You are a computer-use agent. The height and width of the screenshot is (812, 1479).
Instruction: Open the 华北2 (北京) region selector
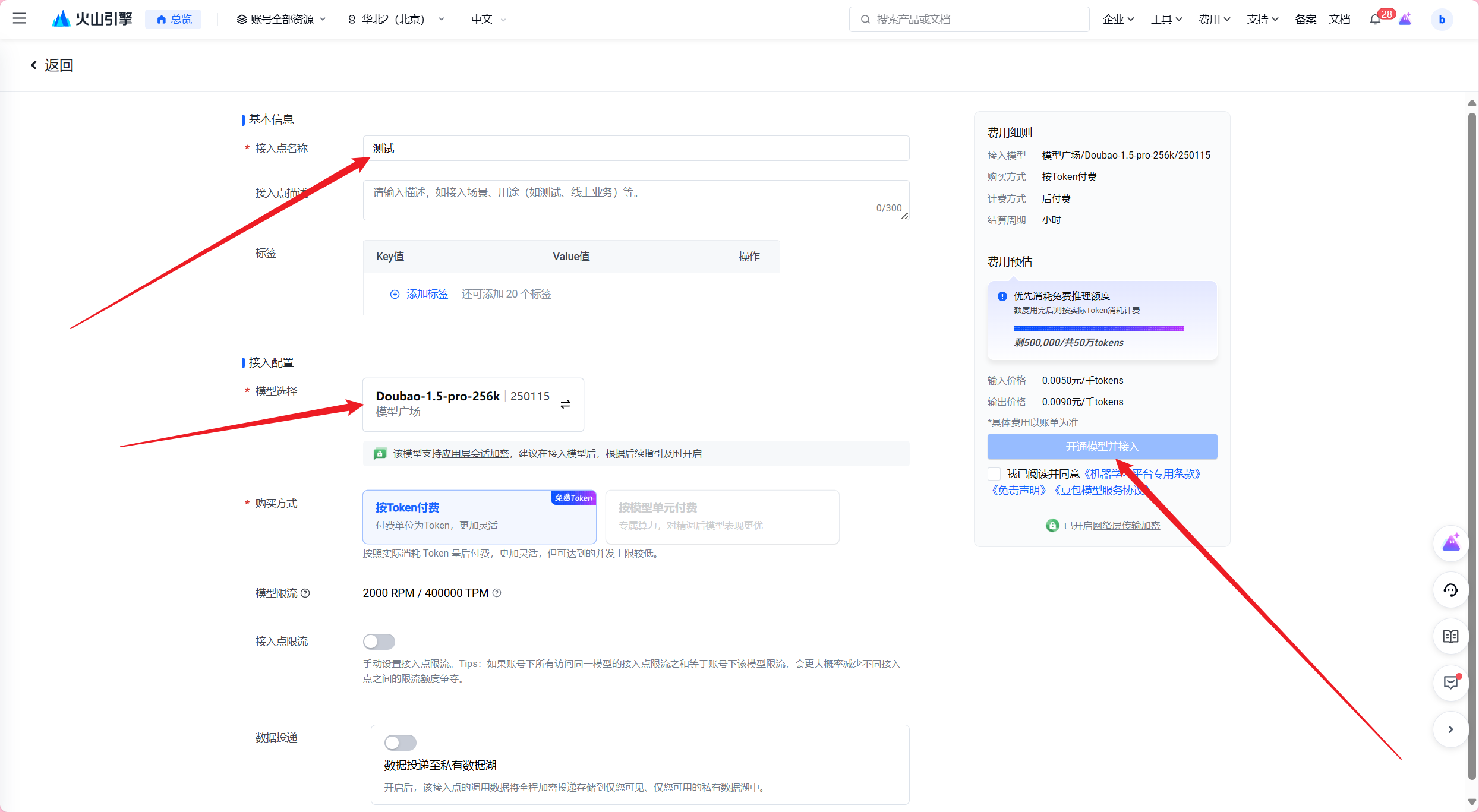tap(396, 20)
